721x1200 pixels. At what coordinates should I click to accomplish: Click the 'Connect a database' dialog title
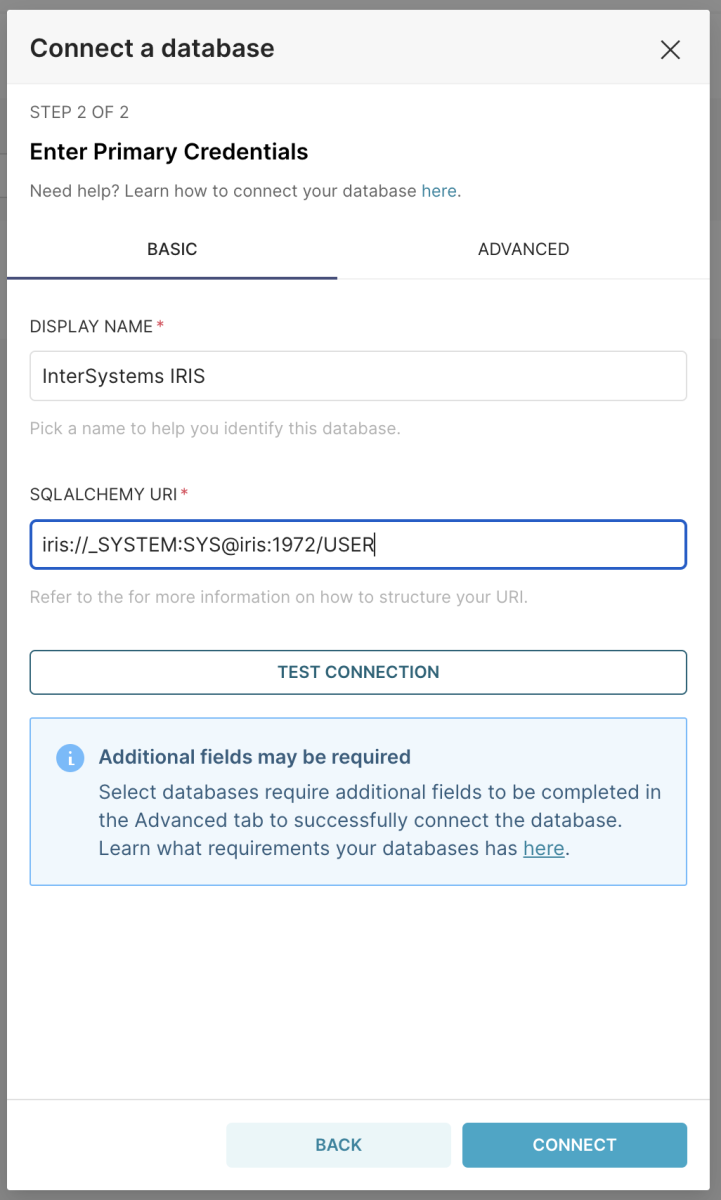click(x=152, y=48)
